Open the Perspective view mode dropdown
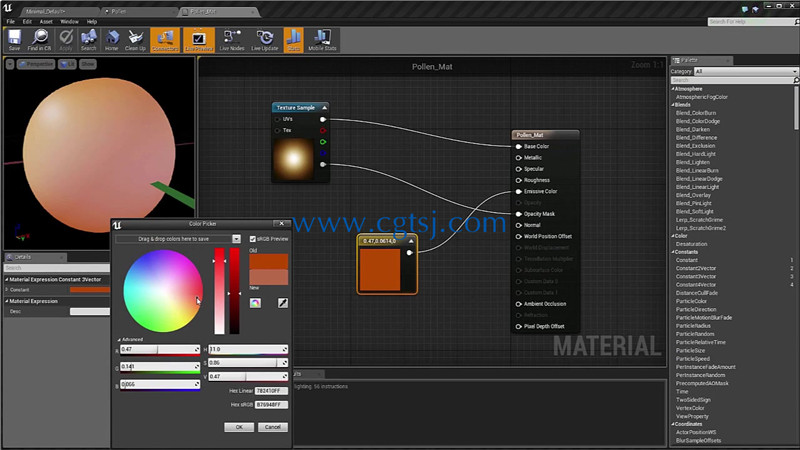 pos(36,64)
